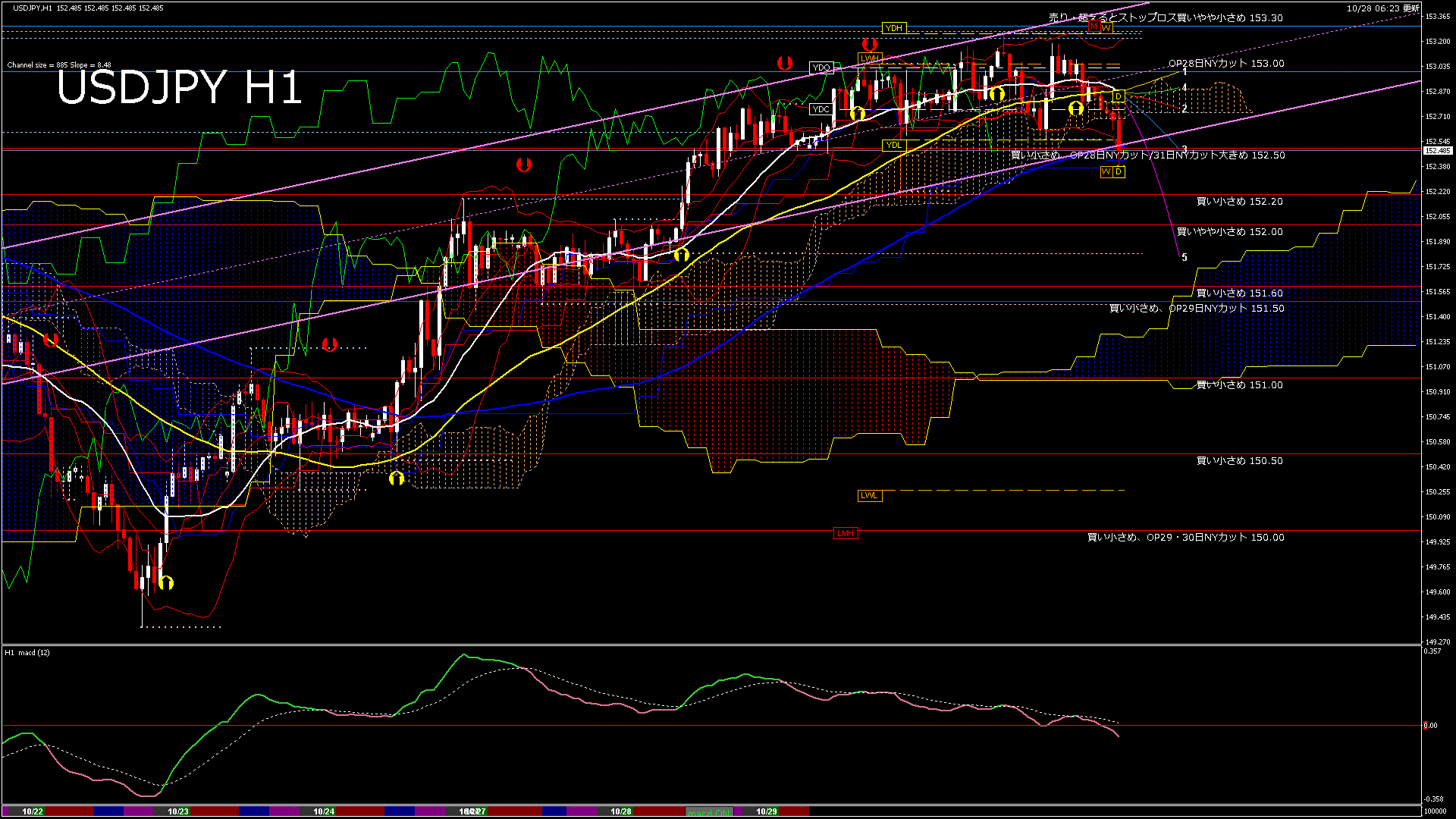
Task: Click the red down-arrow marker above the LWH label
Action: tap(869, 44)
